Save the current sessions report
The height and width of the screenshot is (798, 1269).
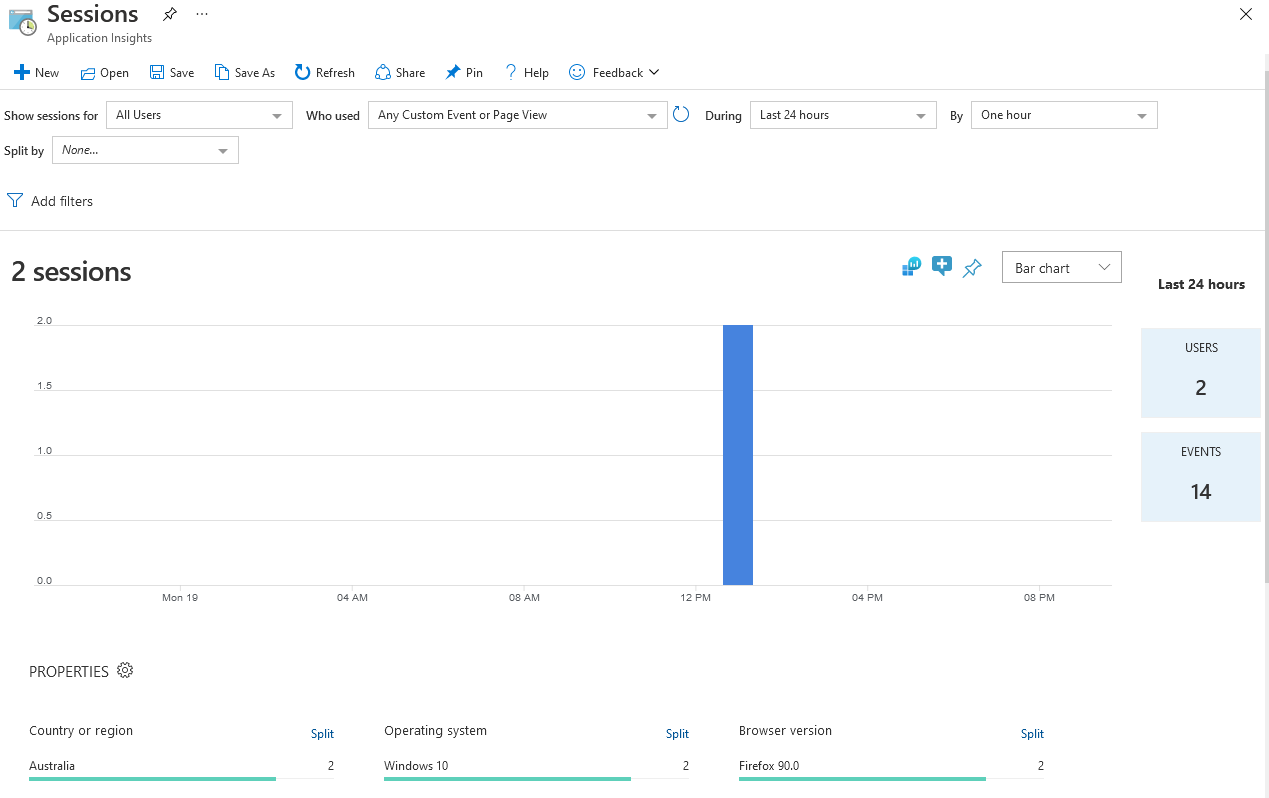coord(171,72)
